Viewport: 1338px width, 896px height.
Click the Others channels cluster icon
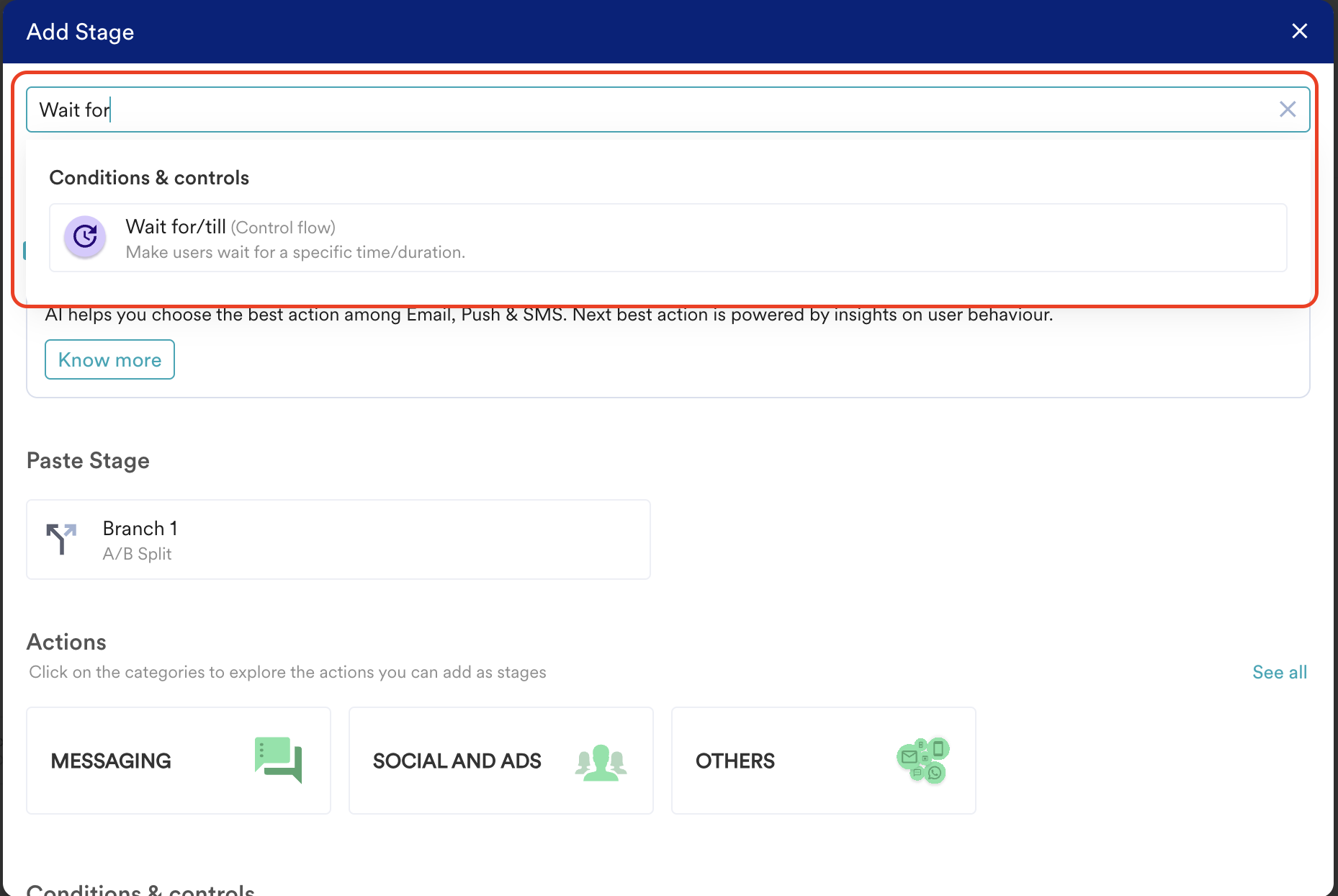click(923, 761)
